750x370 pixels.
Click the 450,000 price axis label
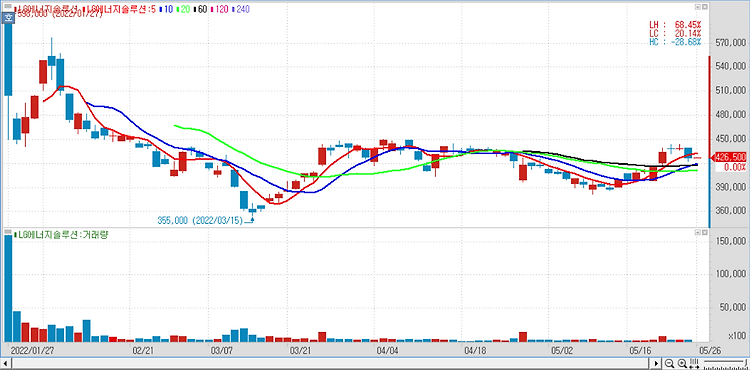730,139
